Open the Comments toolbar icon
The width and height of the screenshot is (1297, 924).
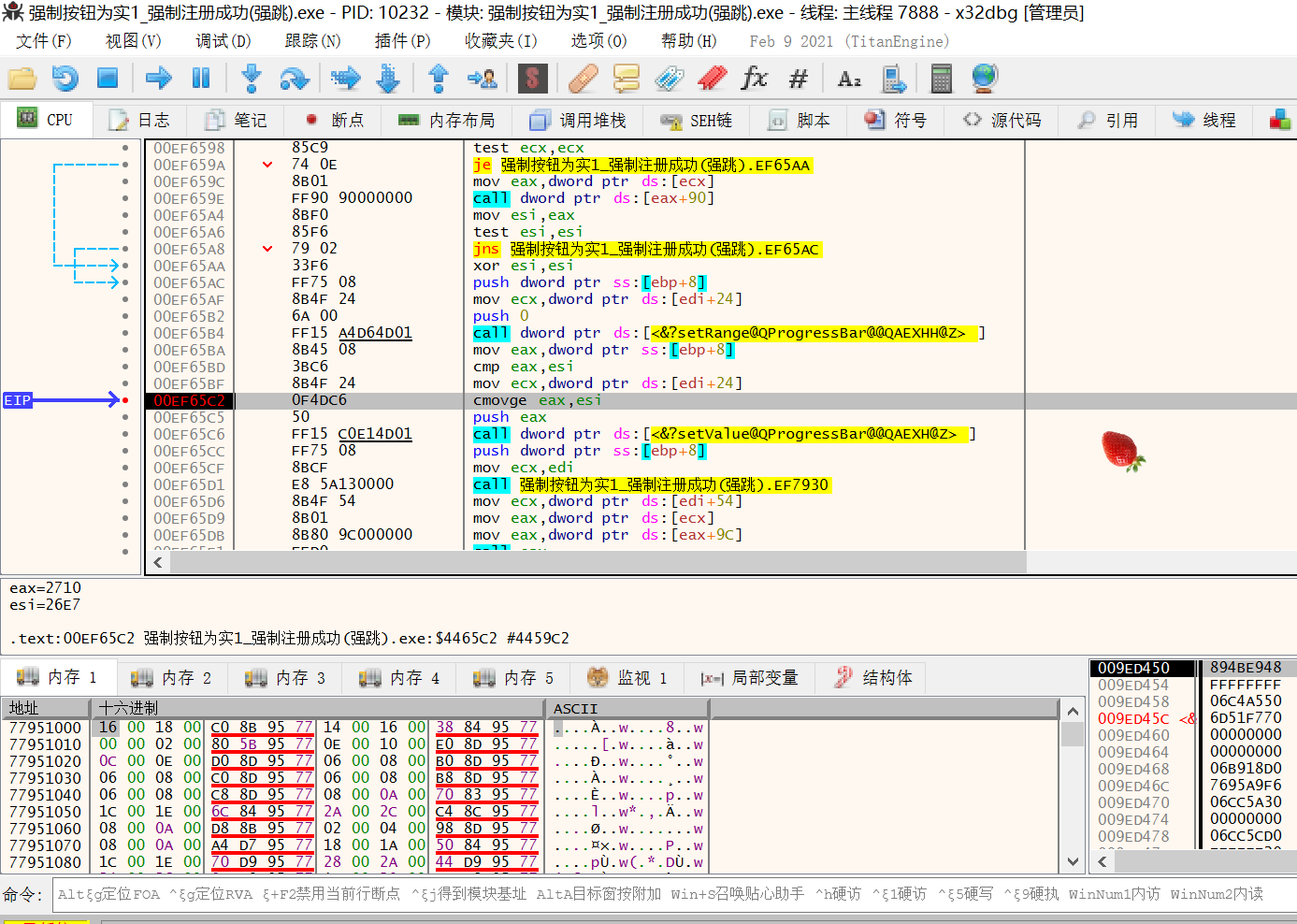626,79
